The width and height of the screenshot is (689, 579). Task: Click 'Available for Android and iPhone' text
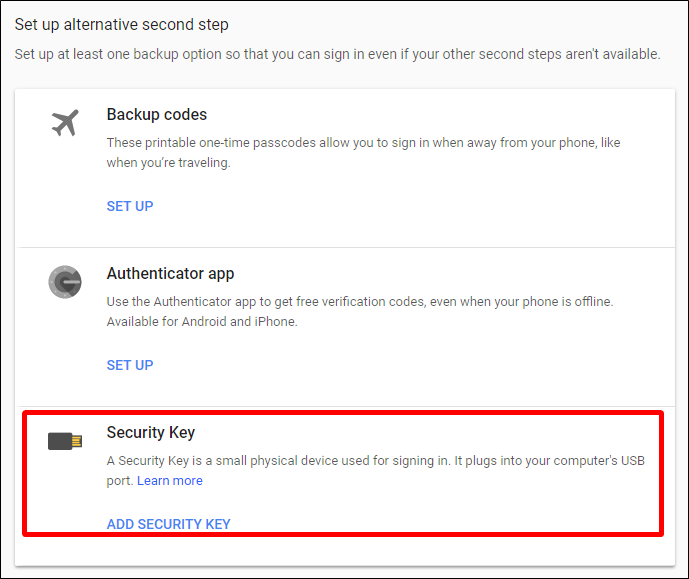202,322
